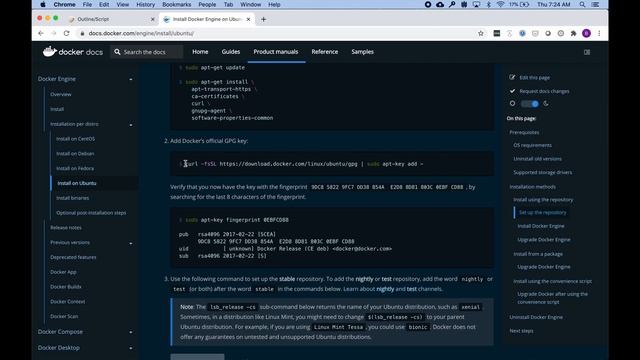Open purple Chrome profile avatar
This screenshot has height=360, width=640.
pyautogui.click(x=587, y=33)
